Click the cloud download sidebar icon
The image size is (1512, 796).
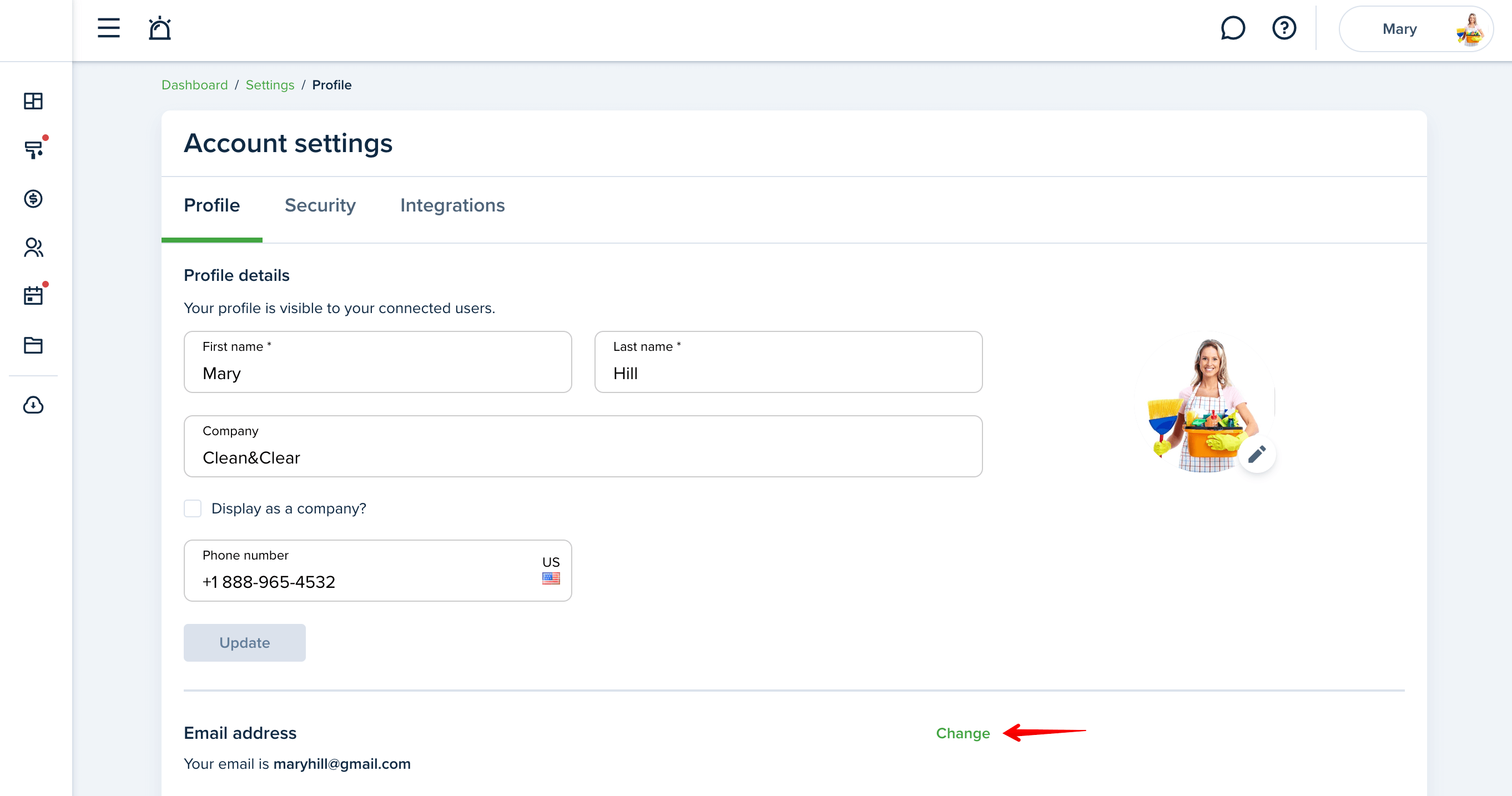click(x=33, y=405)
